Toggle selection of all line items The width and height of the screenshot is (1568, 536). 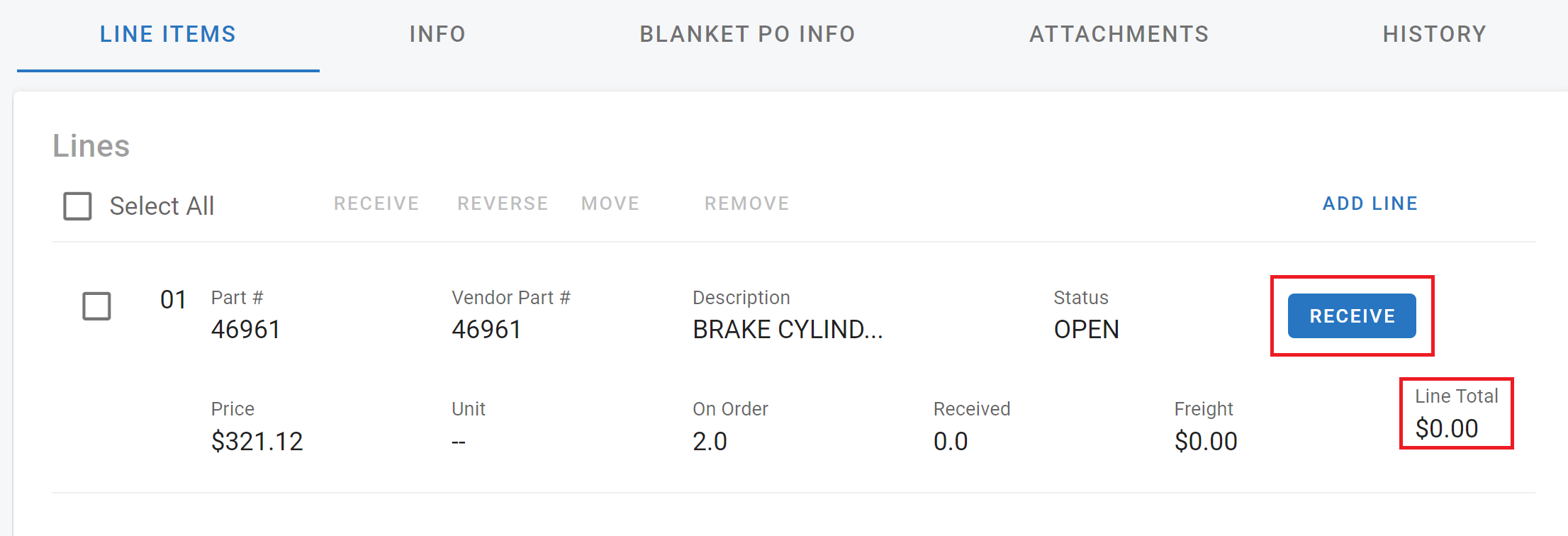pyautogui.click(x=78, y=206)
